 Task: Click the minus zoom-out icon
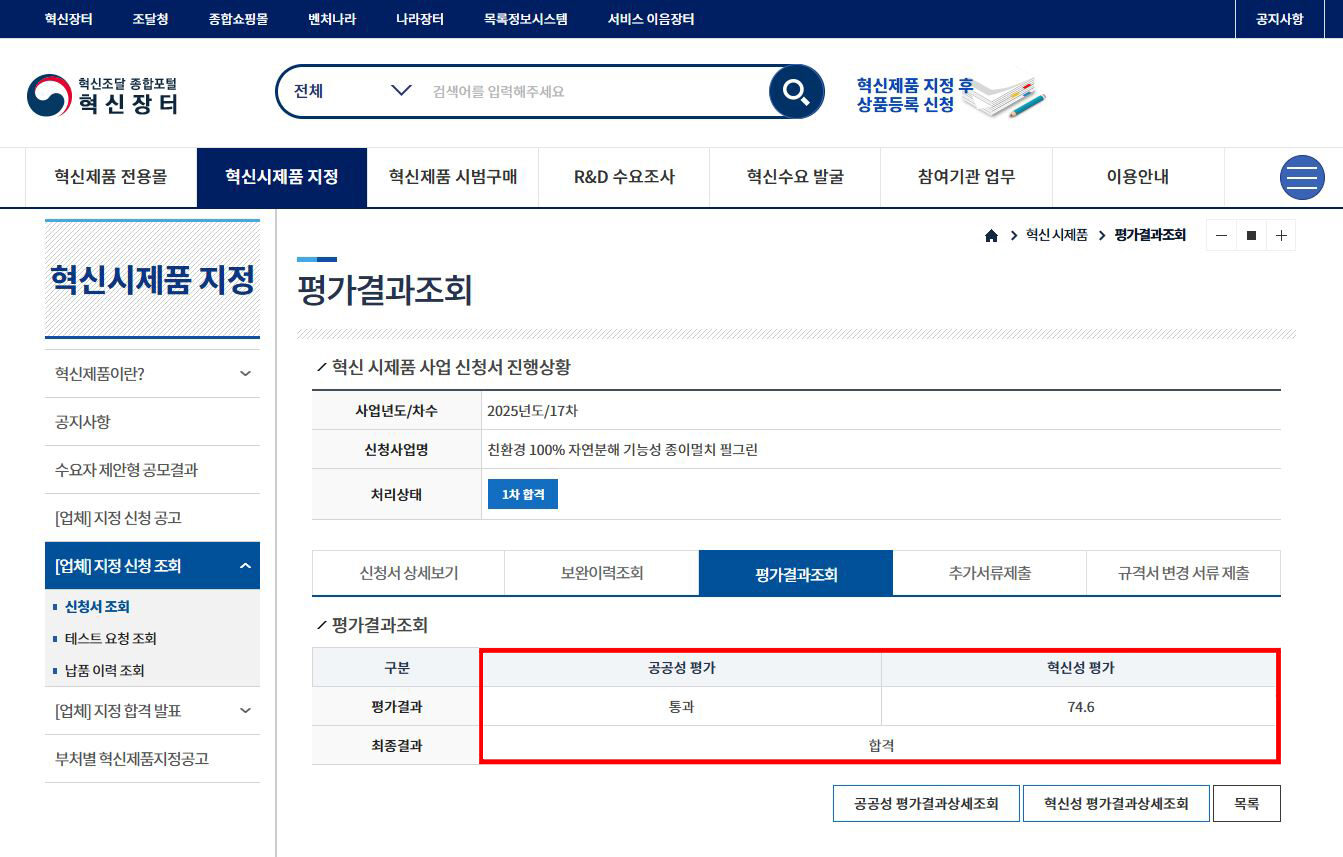(1221, 236)
